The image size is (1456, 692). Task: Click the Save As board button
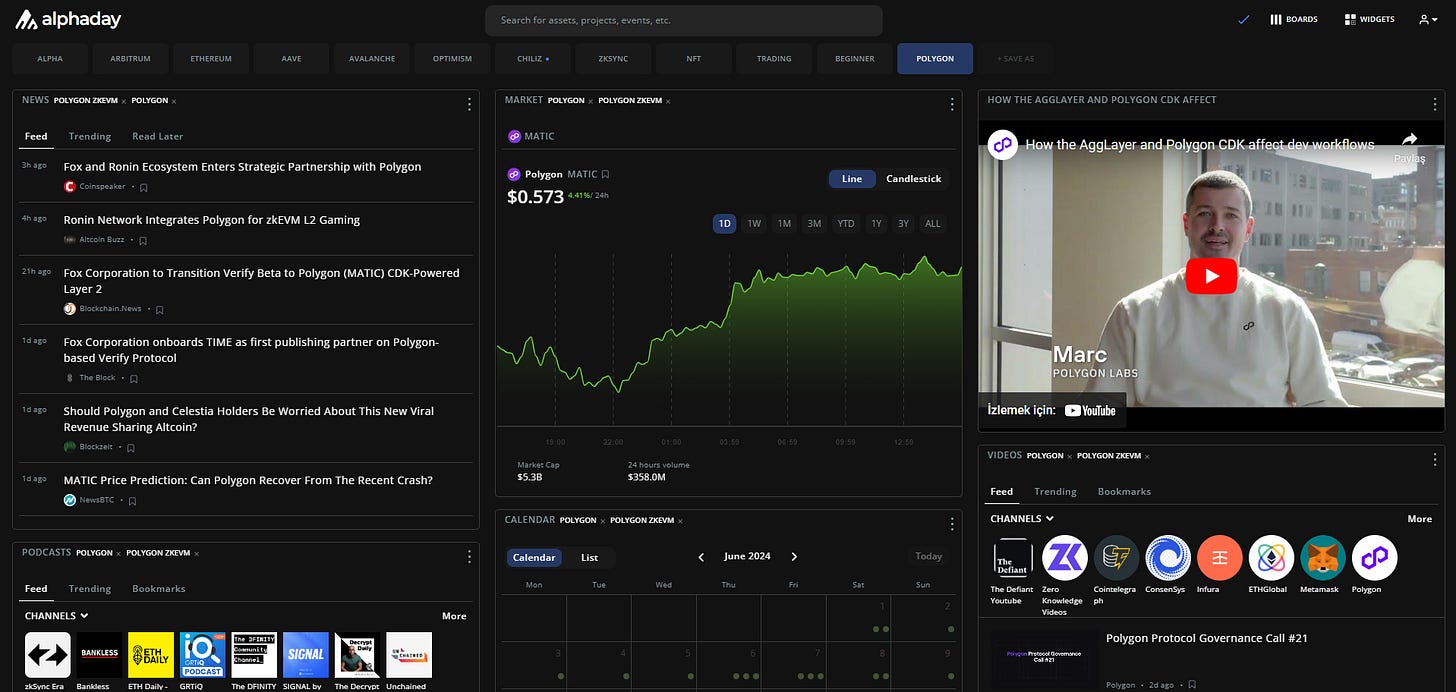(1015, 59)
